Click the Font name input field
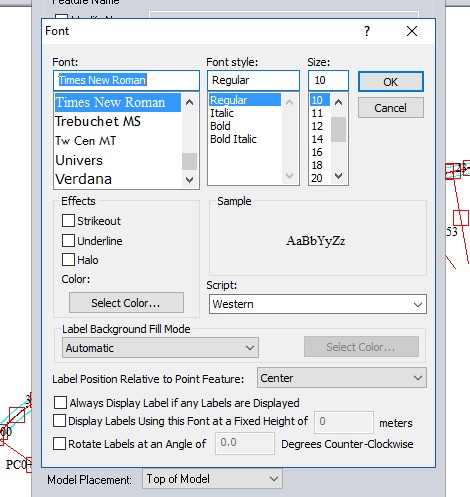 [x=126, y=80]
